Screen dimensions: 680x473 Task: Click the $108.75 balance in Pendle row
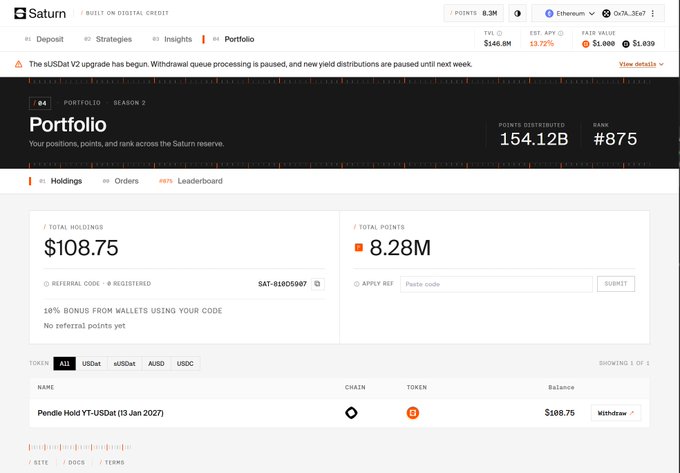pos(559,413)
